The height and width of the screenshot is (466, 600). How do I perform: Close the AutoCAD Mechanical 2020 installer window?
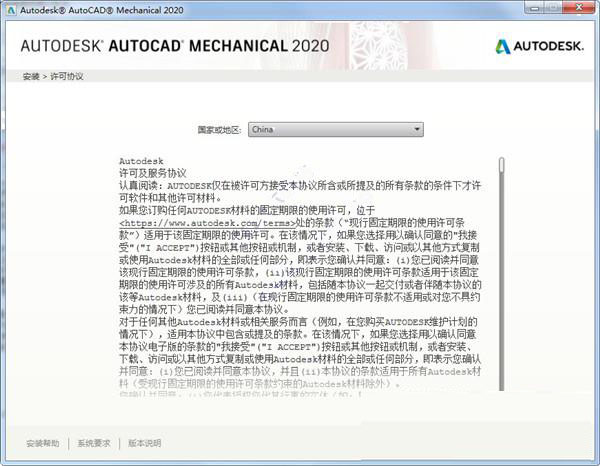579,7
